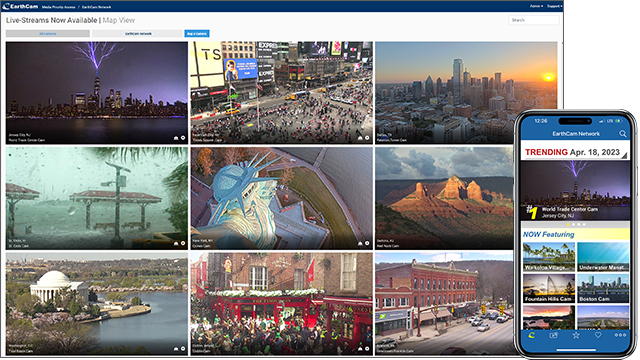Tap the EarthCam home icon in phone tab bar
Screen dimensions: 640x360
click(531, 335)
